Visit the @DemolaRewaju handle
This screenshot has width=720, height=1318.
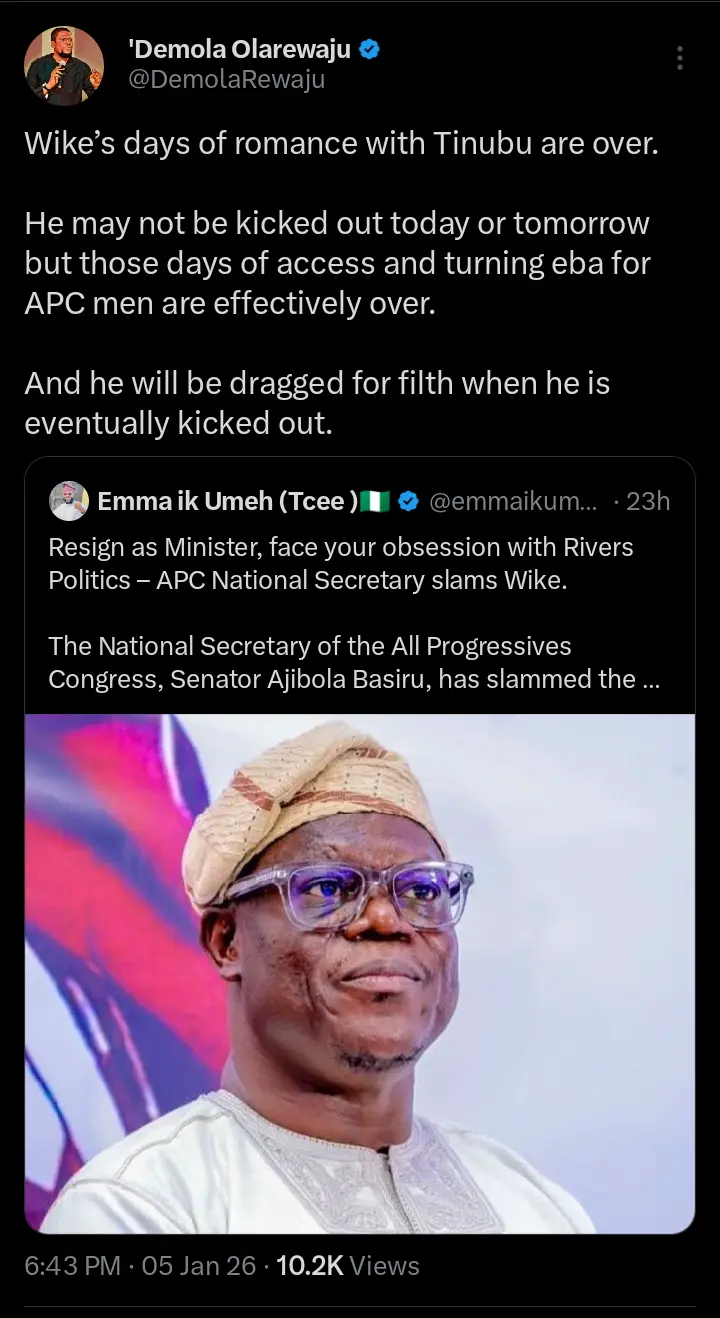coord(226,80)
